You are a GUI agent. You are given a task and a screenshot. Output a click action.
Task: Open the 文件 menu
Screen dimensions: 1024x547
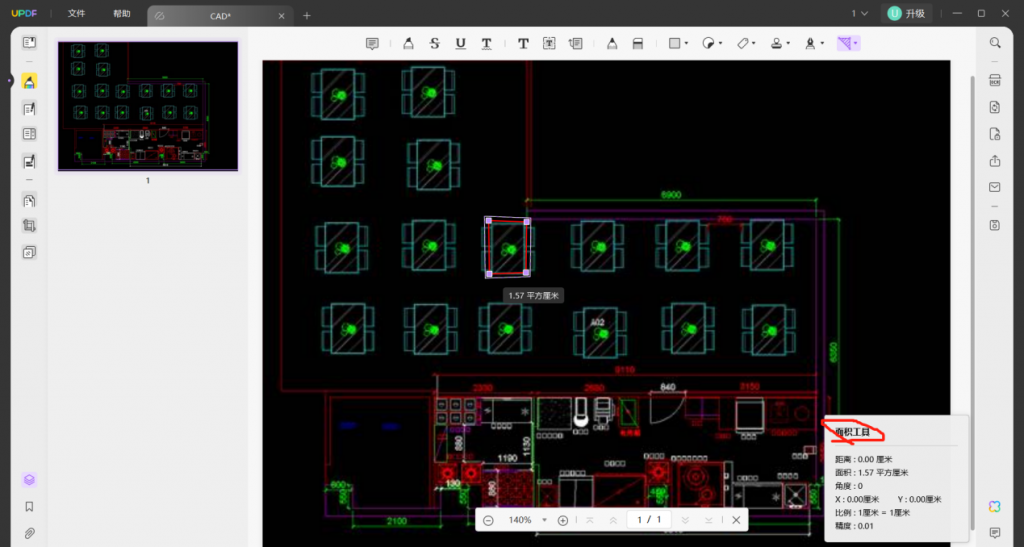point(76,14)
